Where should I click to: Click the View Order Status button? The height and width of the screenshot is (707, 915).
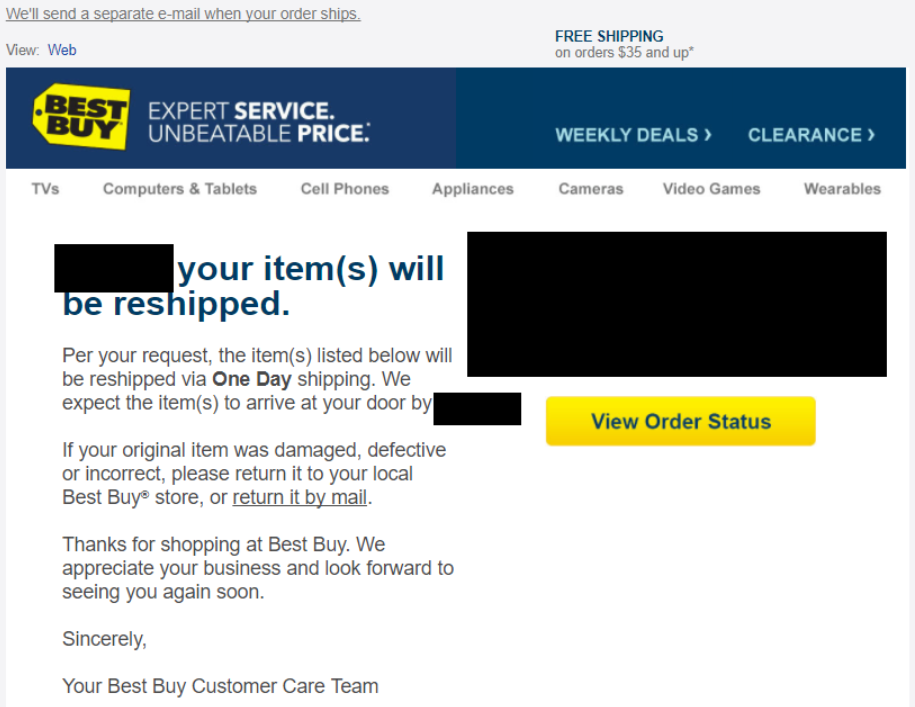[680, 421]
